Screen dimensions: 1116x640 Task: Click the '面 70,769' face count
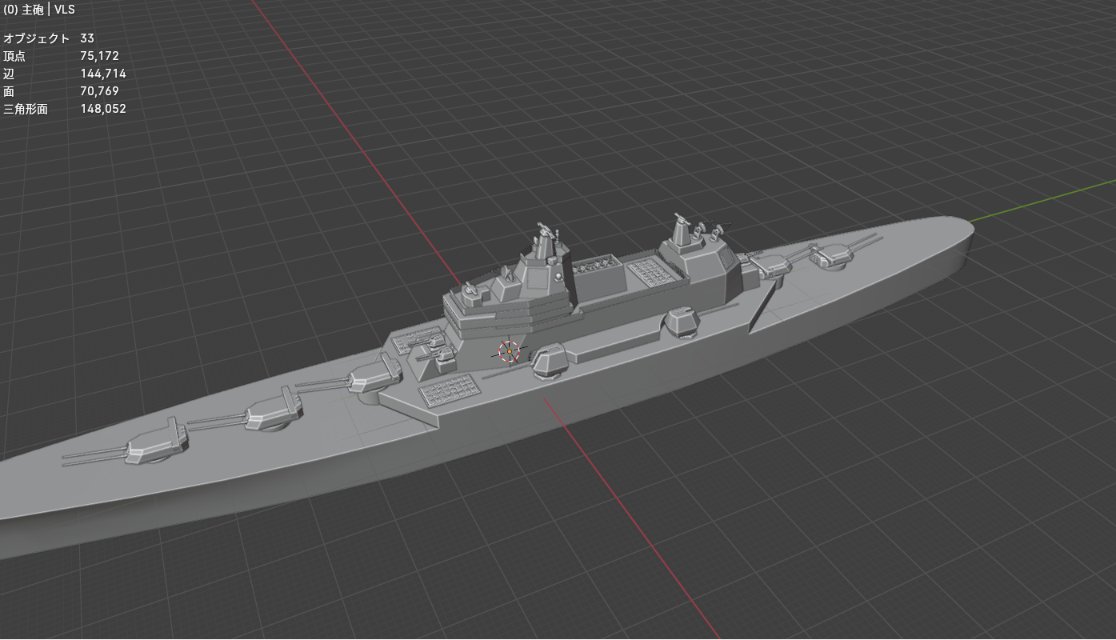[61, 91]
